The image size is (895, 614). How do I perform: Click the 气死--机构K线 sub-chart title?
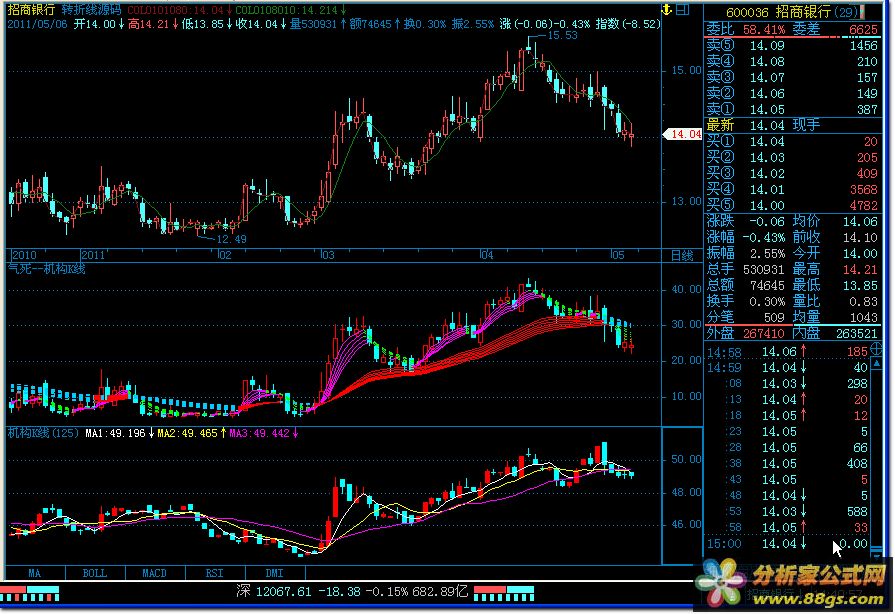point(46,269)
